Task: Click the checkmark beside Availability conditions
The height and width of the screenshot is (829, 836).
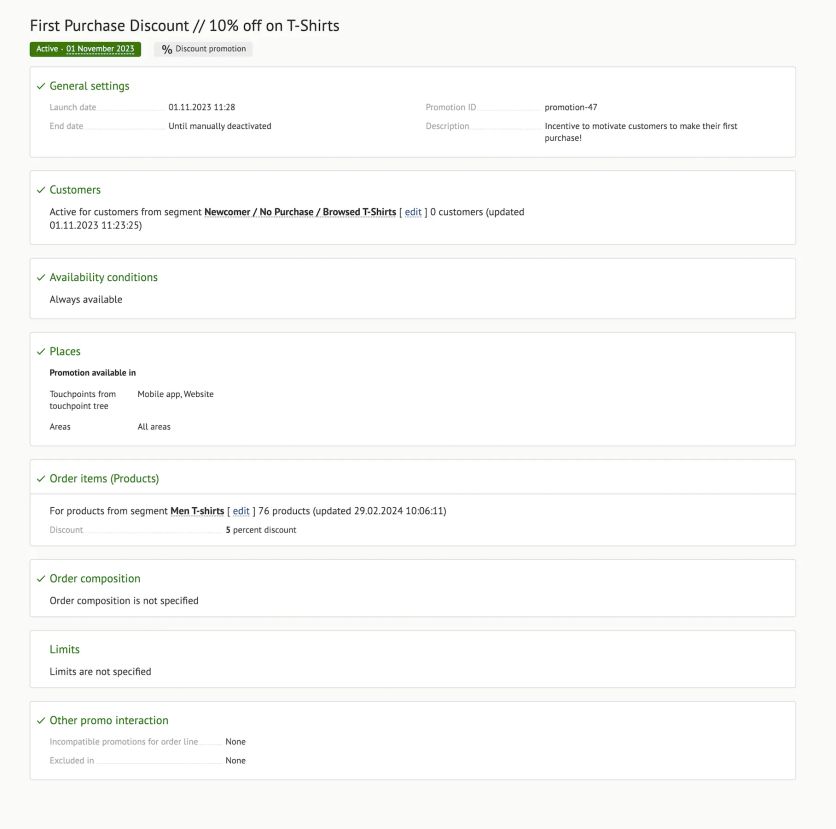Action: tap(40, 278)
